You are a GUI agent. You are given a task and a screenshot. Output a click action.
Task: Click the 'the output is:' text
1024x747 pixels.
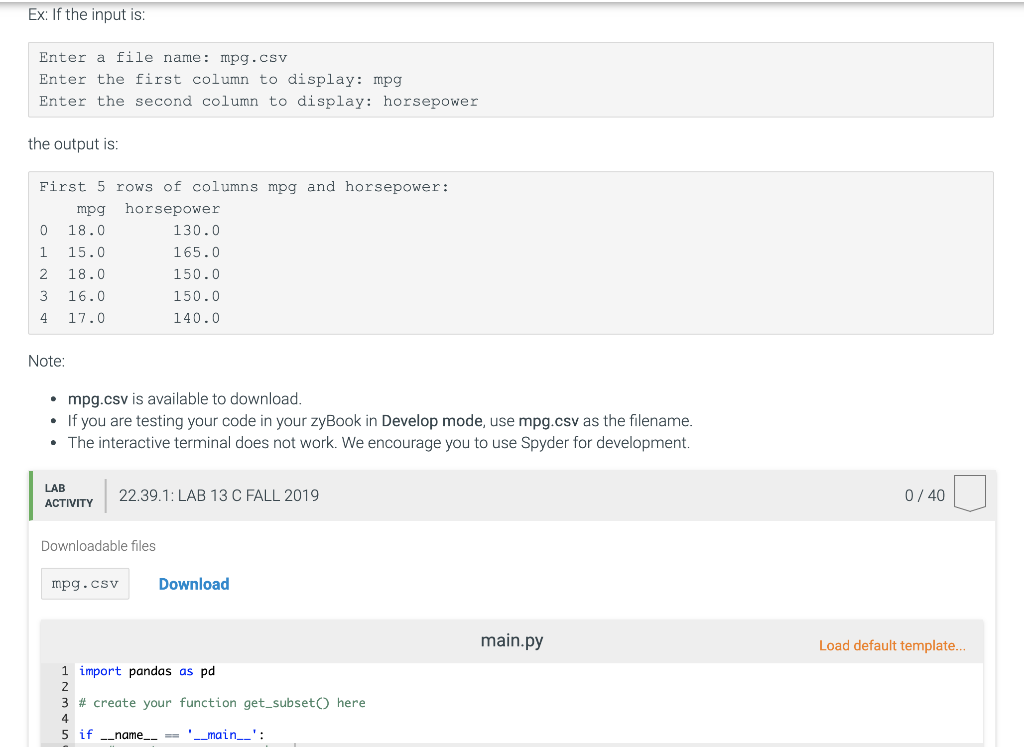pyautogui.click(x=73, y=144)
